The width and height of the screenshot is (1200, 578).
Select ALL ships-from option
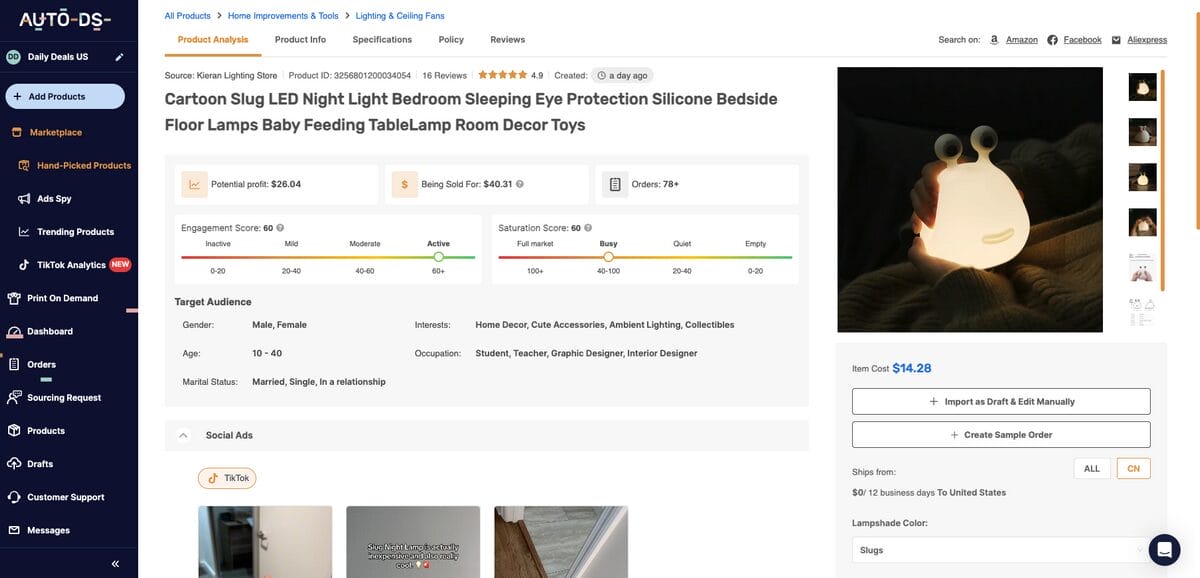click(1092, 468)
